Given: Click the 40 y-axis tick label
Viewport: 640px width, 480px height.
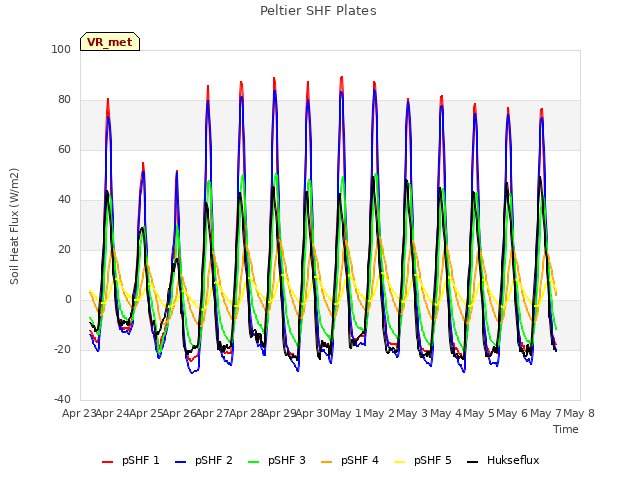Looking at the screenshot, I should click(64, 200).
